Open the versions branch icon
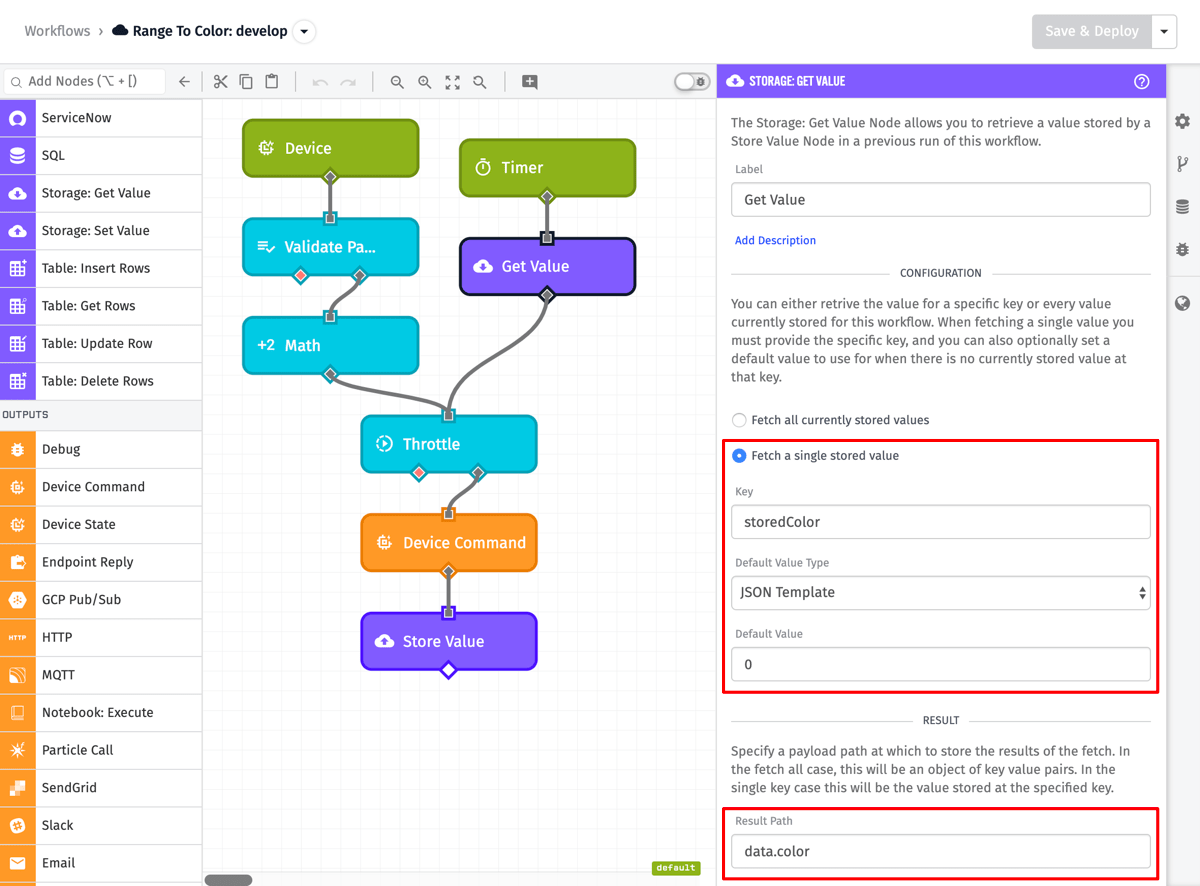Screen dimensions: 1200x886 [x=1183, y=164]
